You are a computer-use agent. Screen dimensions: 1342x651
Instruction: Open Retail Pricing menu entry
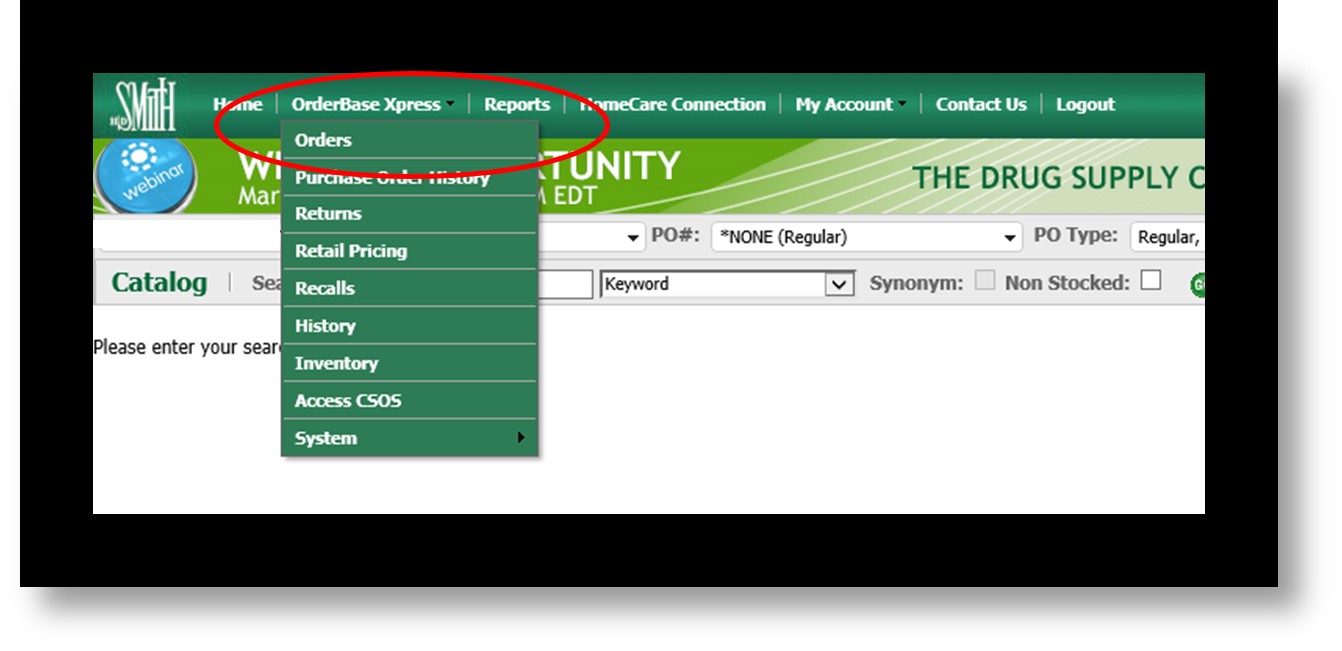pos(410,251)
